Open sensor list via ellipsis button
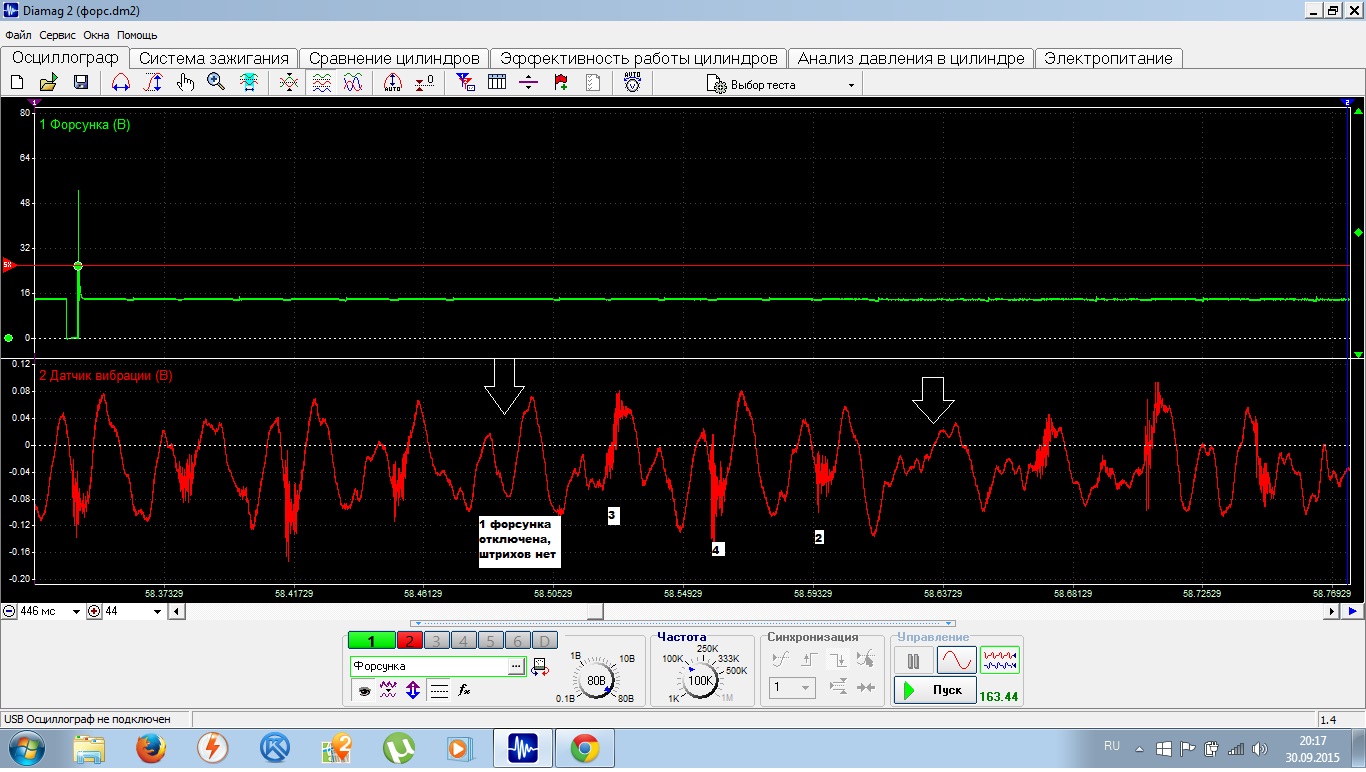 point(517,666)
